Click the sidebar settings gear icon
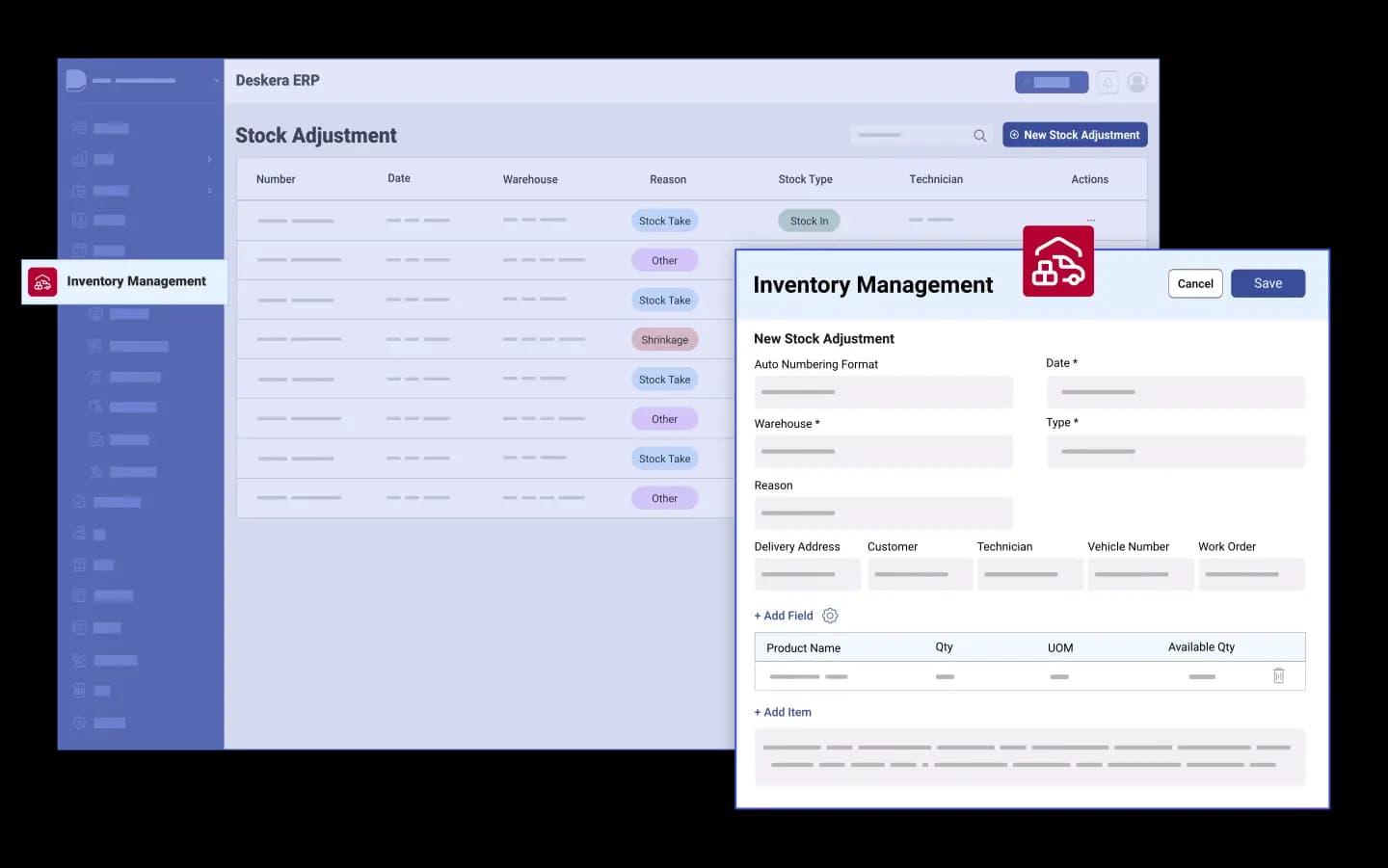 click(x=80, y=723)
